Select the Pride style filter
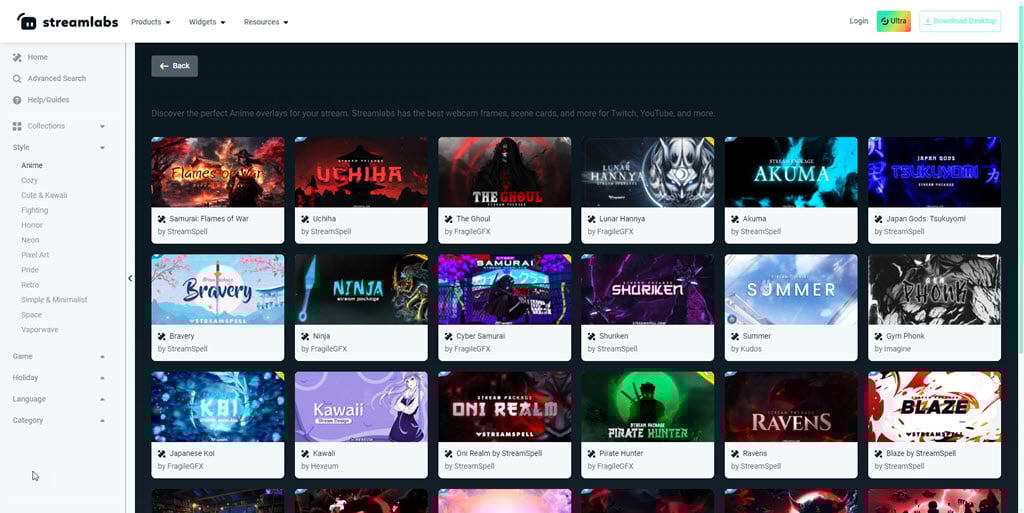 pyautogui.click(x=30, y=270)
